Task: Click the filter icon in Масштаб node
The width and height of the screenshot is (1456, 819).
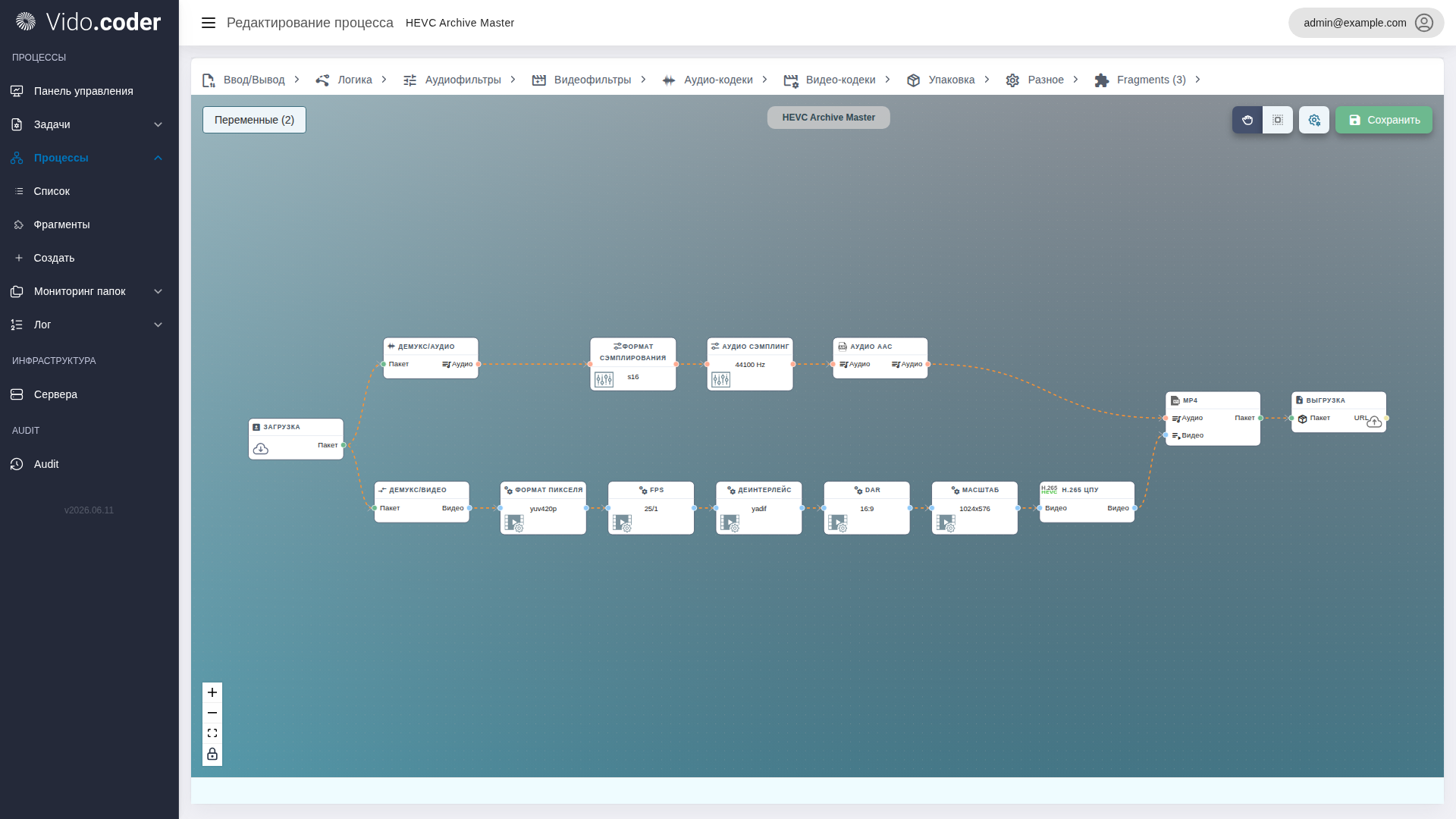Action: coord(946,523)
